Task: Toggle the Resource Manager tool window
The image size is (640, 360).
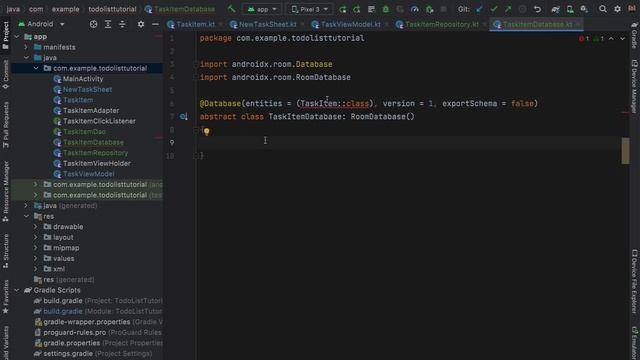Action: 5,192
